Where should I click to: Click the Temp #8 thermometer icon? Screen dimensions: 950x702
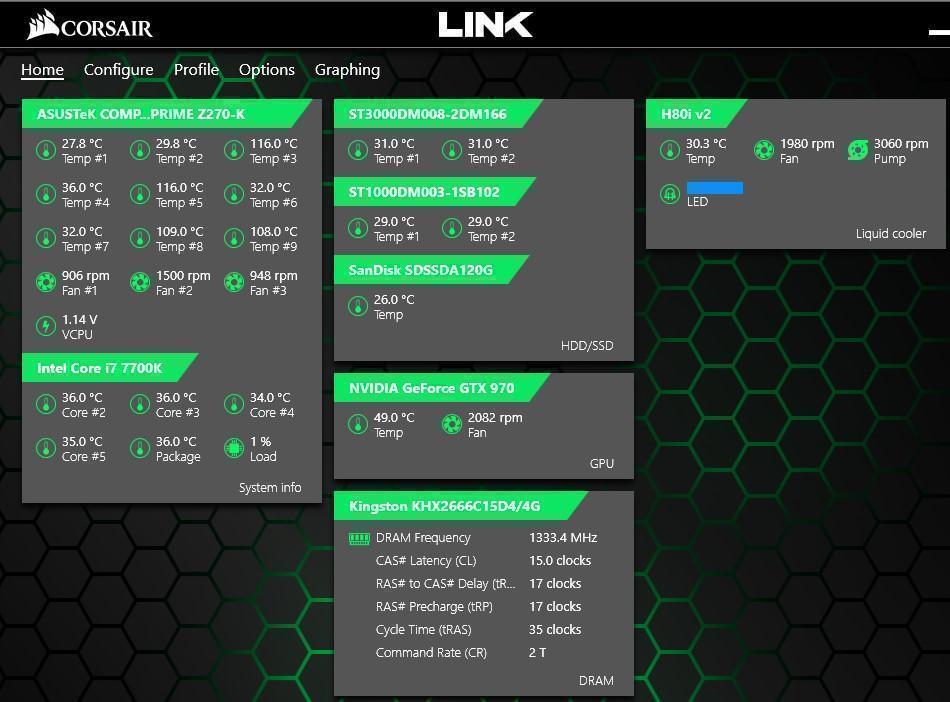coord(140,239)
